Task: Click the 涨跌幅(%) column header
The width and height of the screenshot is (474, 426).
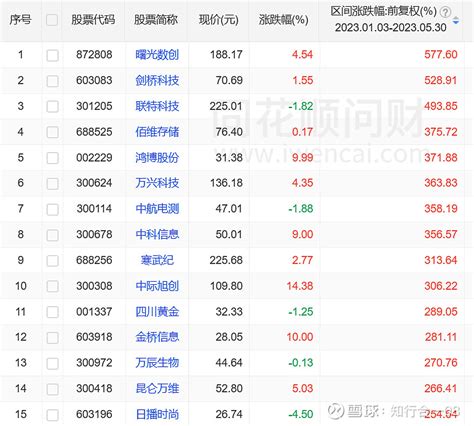Action: [283, 20]
